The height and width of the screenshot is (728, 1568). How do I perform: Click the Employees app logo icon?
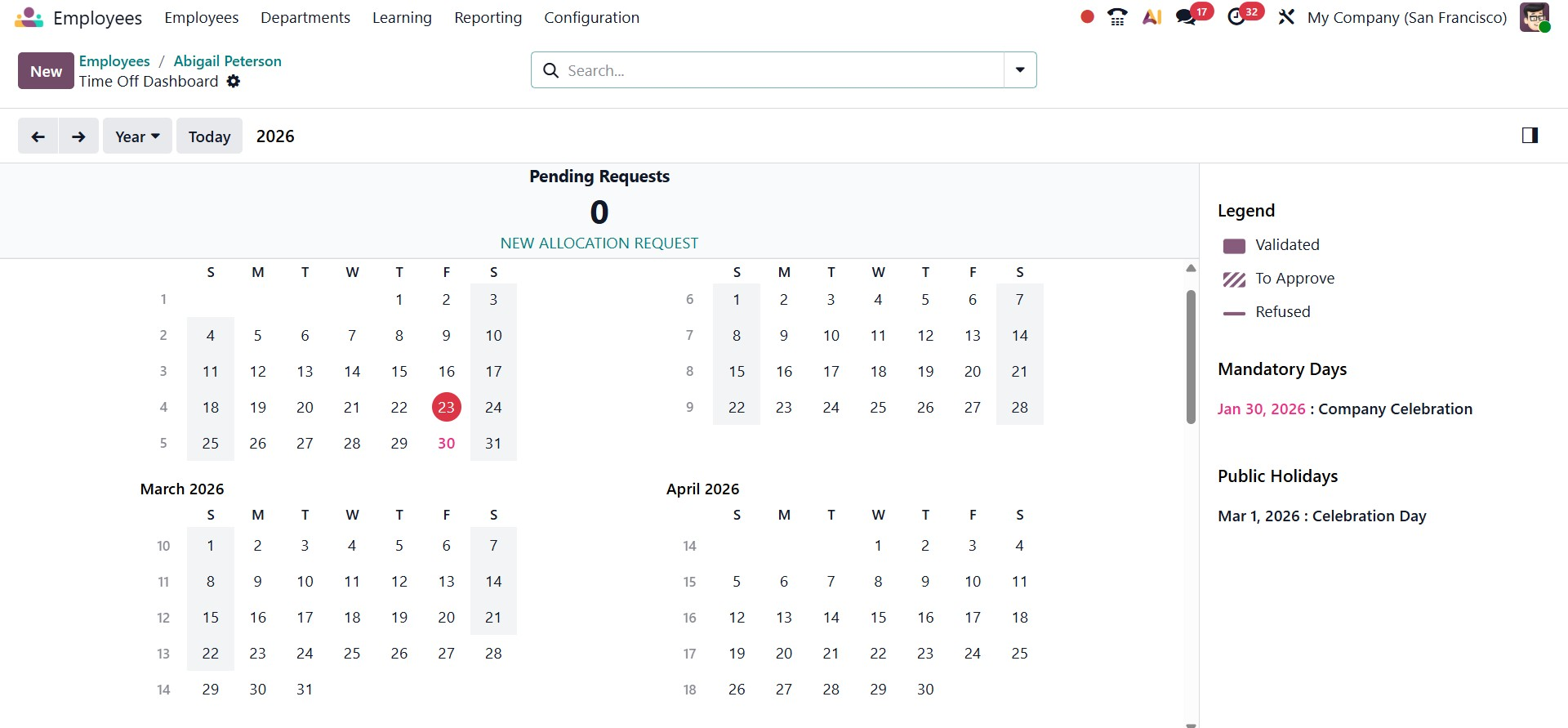click(29, 17)
